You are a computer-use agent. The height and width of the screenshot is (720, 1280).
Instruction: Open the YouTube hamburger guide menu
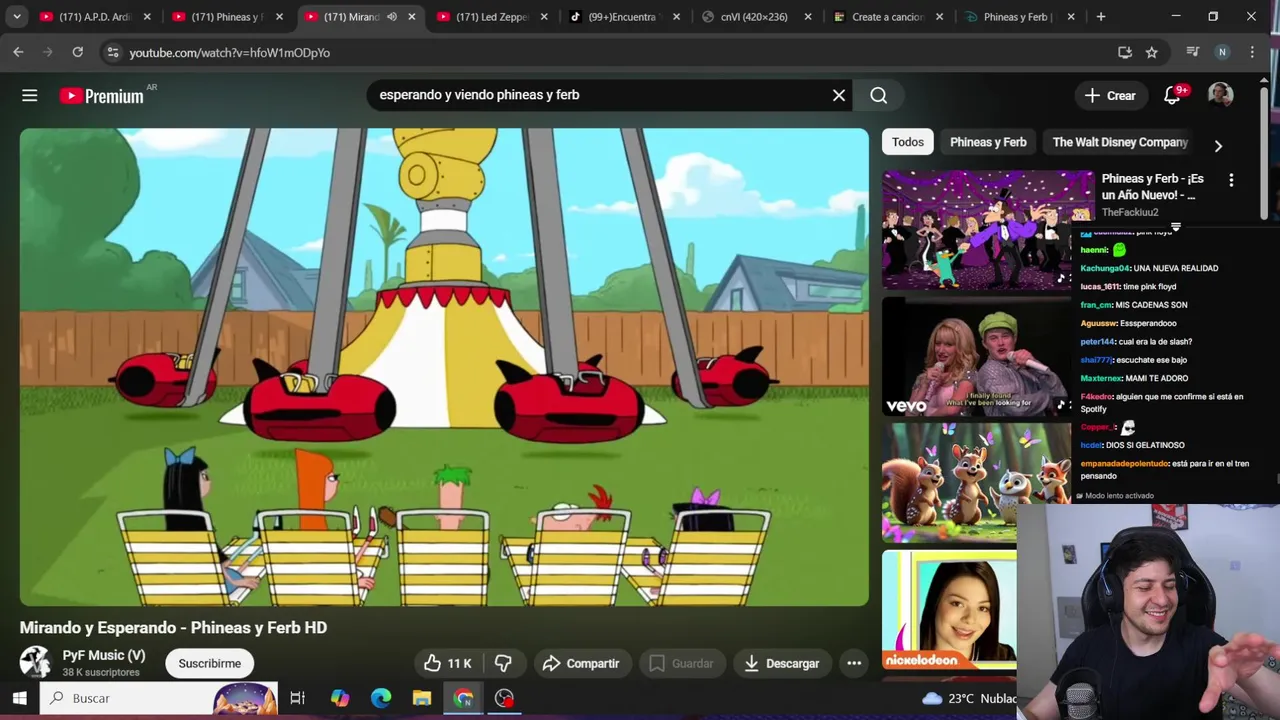point(30,95)
